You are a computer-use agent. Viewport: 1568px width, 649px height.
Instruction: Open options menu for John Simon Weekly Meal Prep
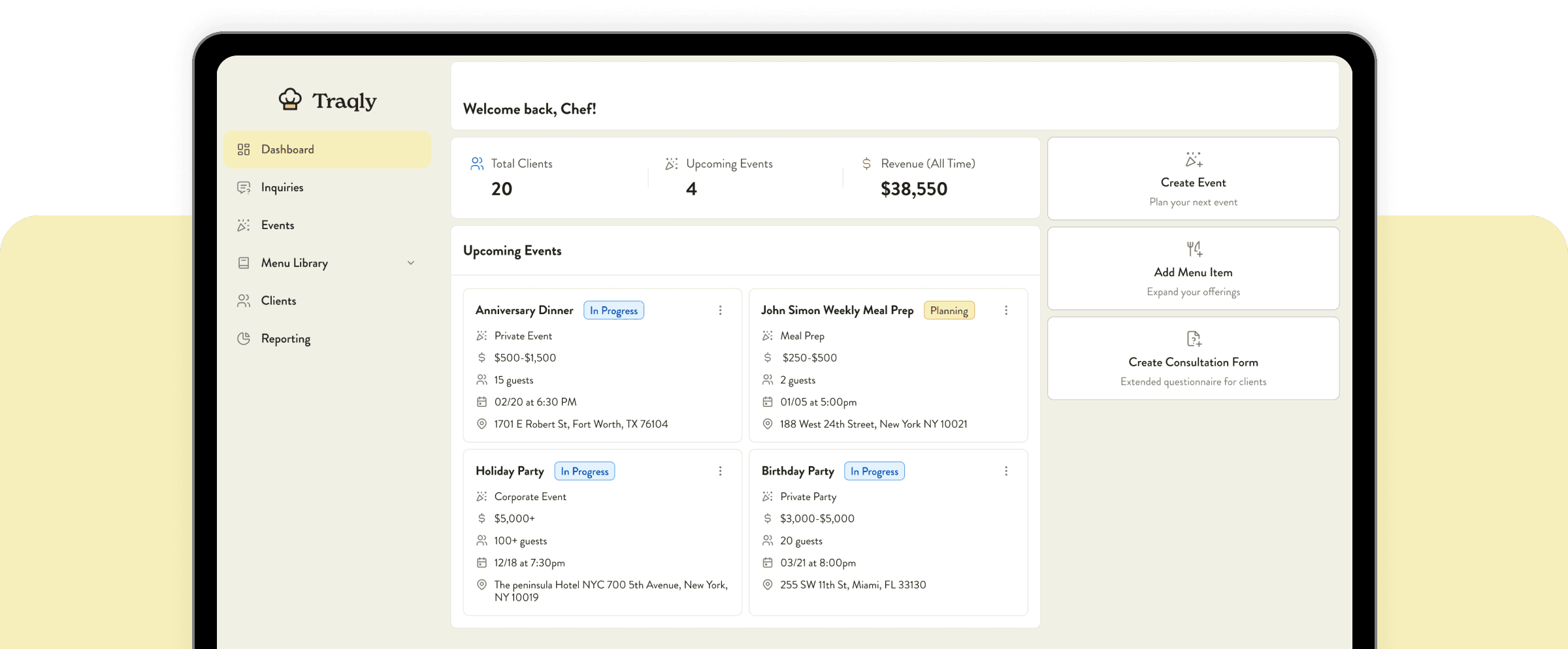1006,310
